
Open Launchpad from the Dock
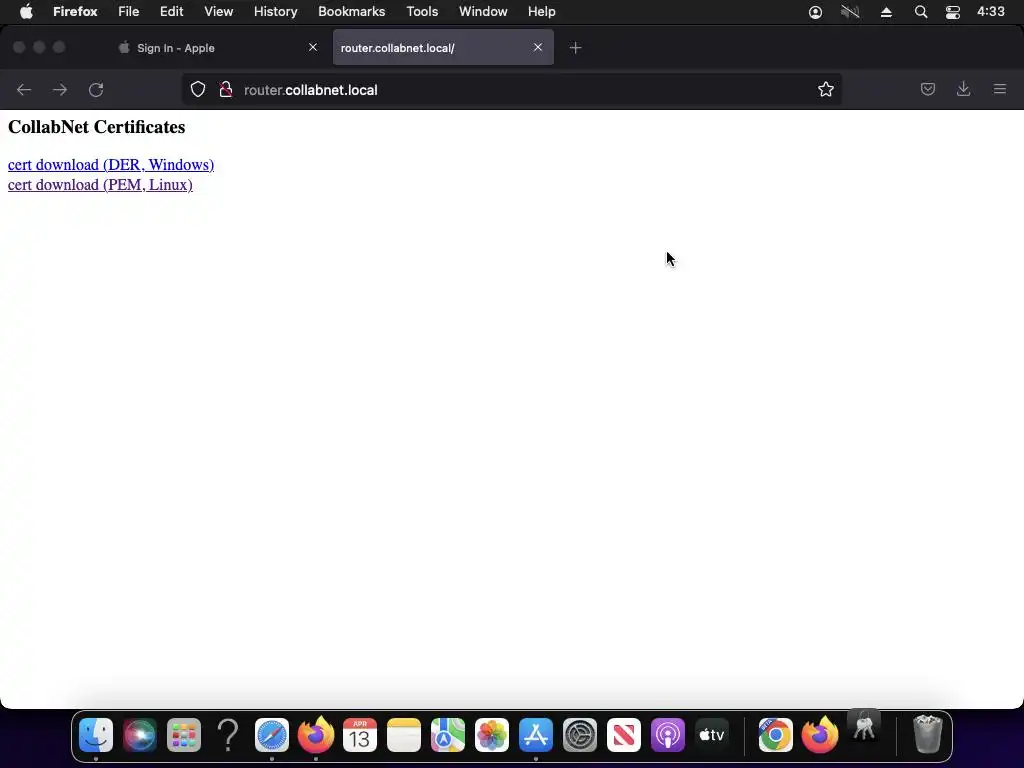point(184,735)
